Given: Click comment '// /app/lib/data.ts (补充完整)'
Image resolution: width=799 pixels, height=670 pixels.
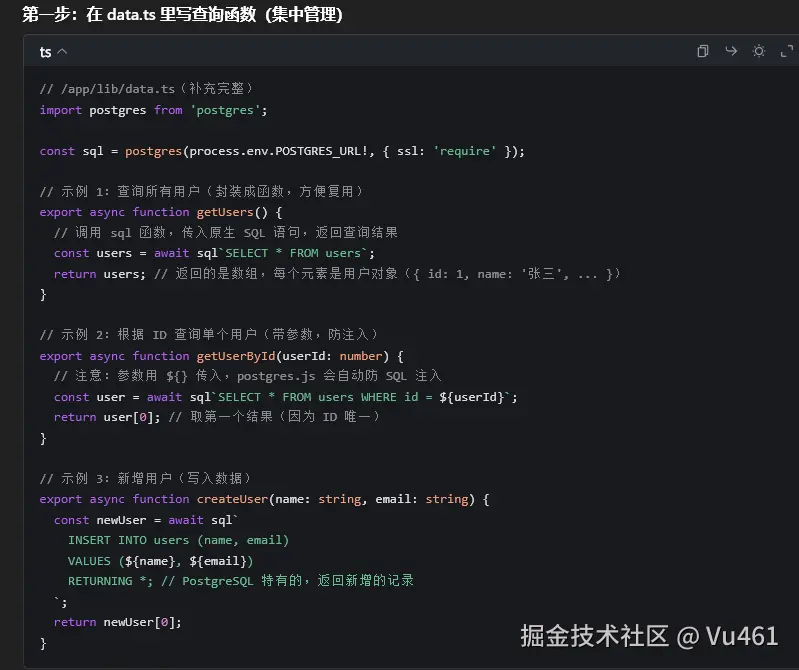Looking at the screenshot, I should 146,89.
